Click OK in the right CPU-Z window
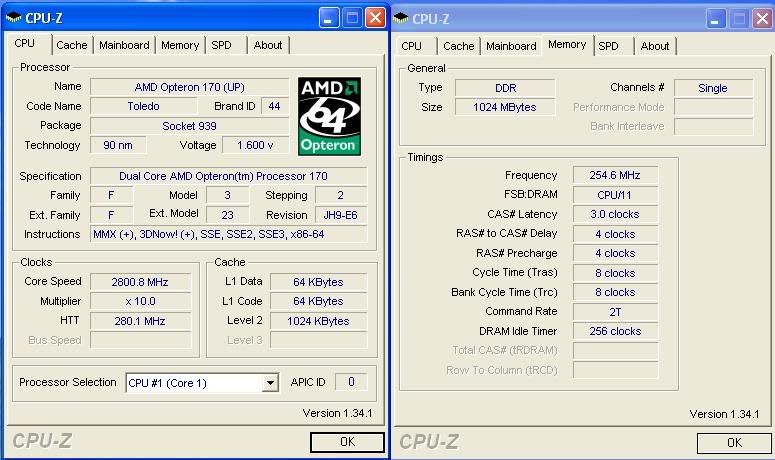This screenshot has width=775, height=460. [x=734, y=443]
